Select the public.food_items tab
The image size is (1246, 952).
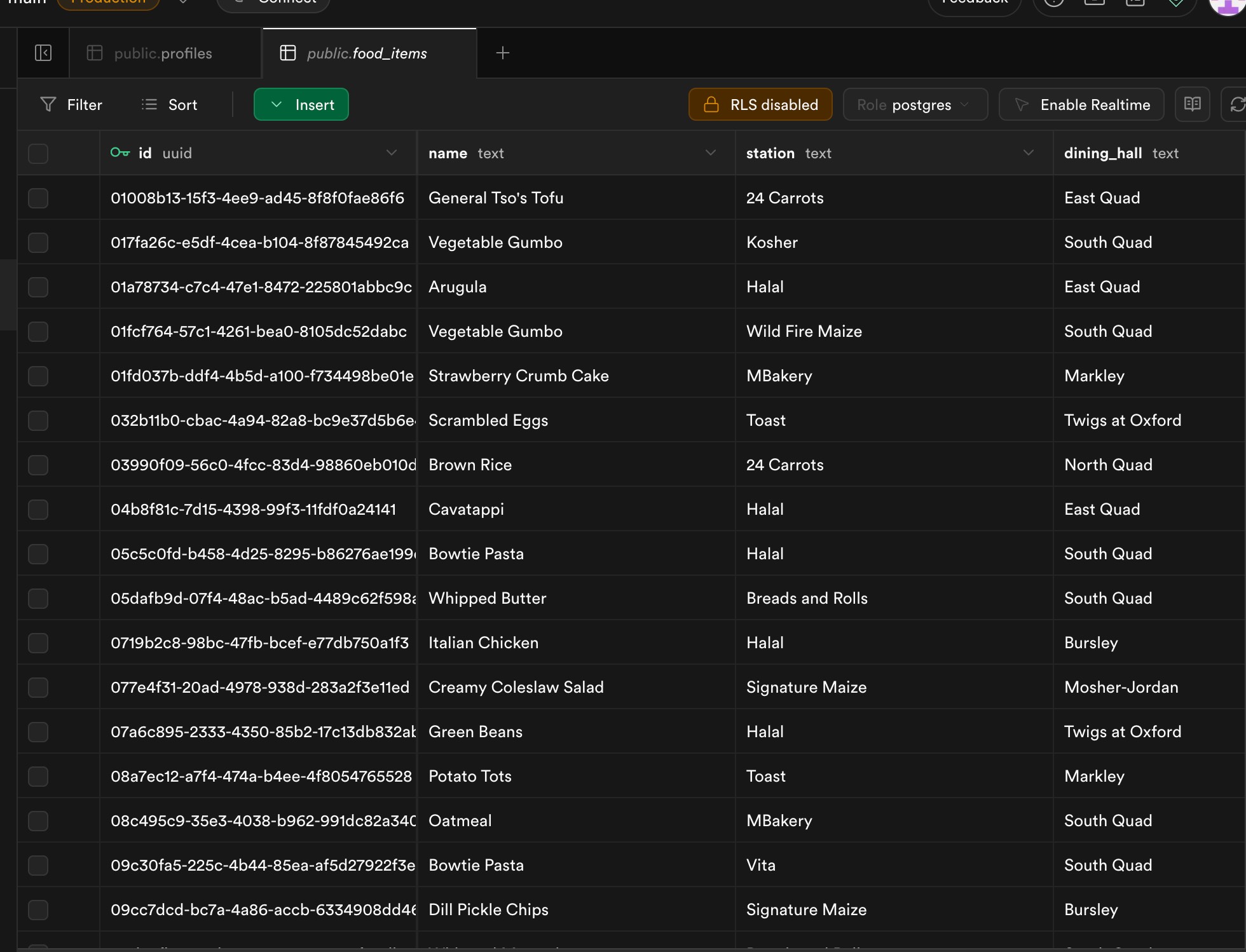(x=367, y=53)
